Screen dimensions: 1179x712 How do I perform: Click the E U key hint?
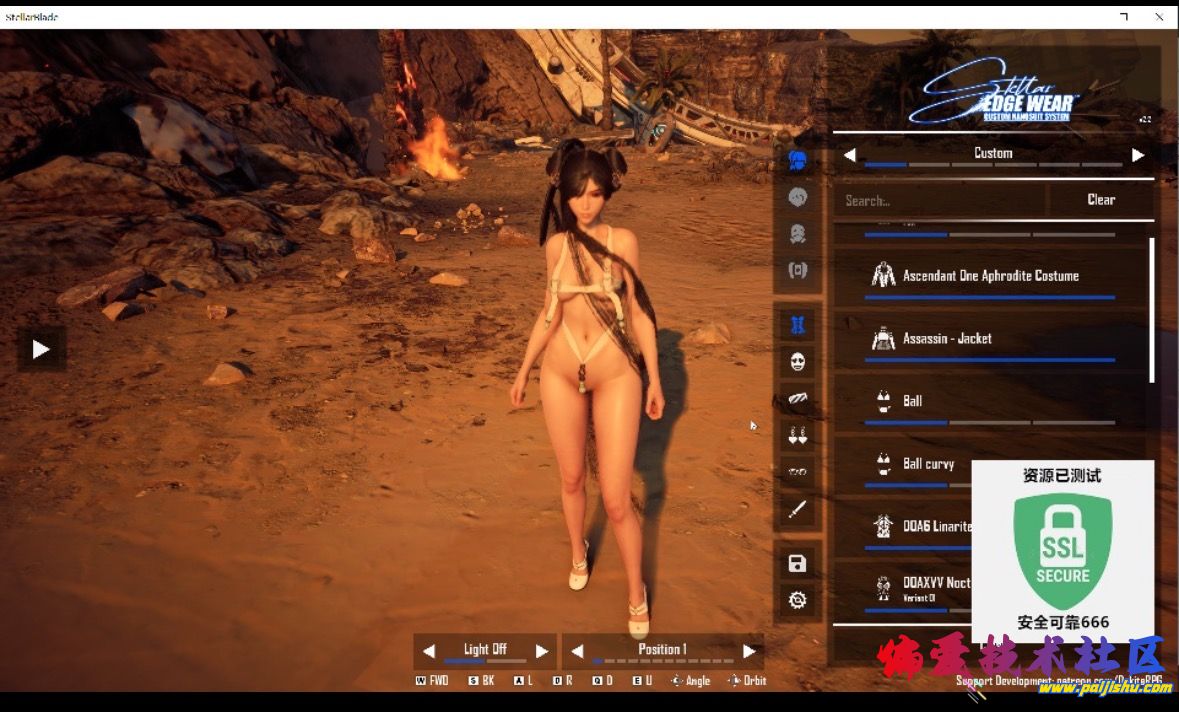point(642,680)
